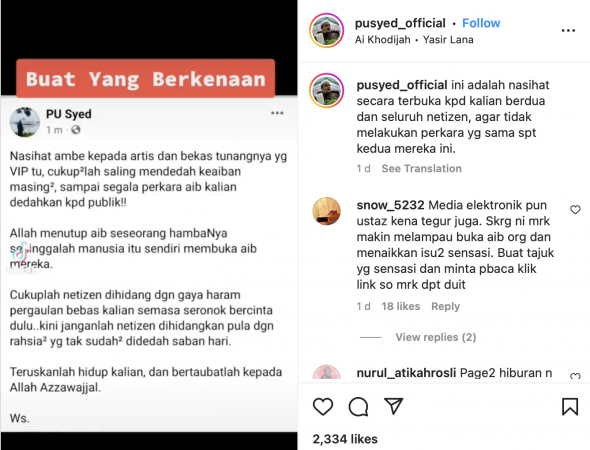Like nurul_atikahrosli's comment heart
This screenshot has width=590, height=450.
(x=575, y=376)
